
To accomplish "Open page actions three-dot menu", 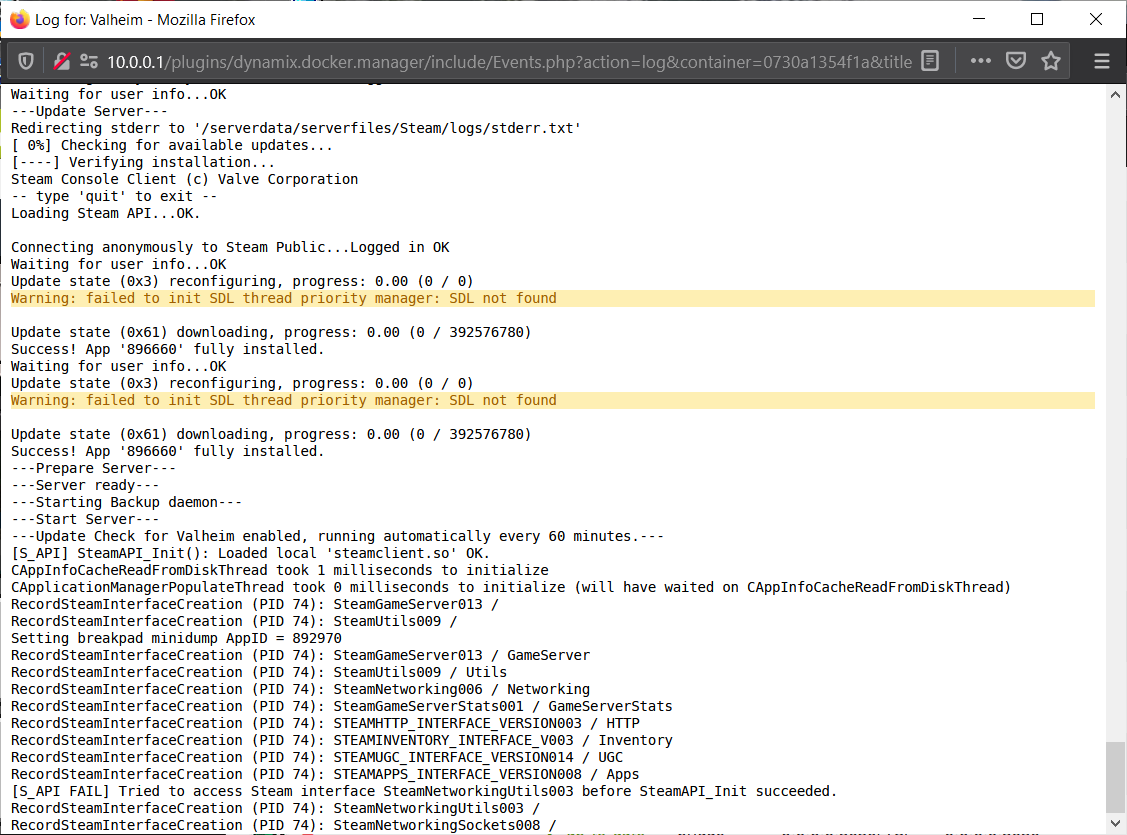I will (x=980, y=61).
